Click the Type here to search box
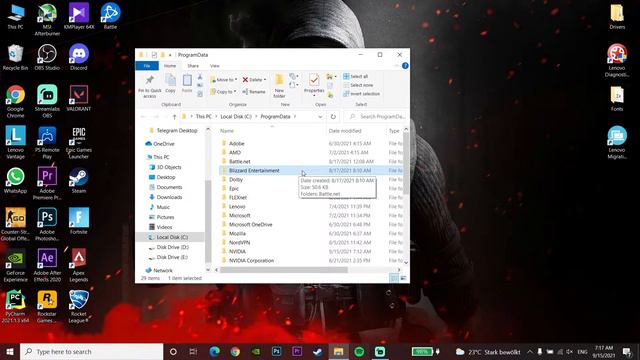Viewport: 640px width, 360px height. click(x=91, y=352)
